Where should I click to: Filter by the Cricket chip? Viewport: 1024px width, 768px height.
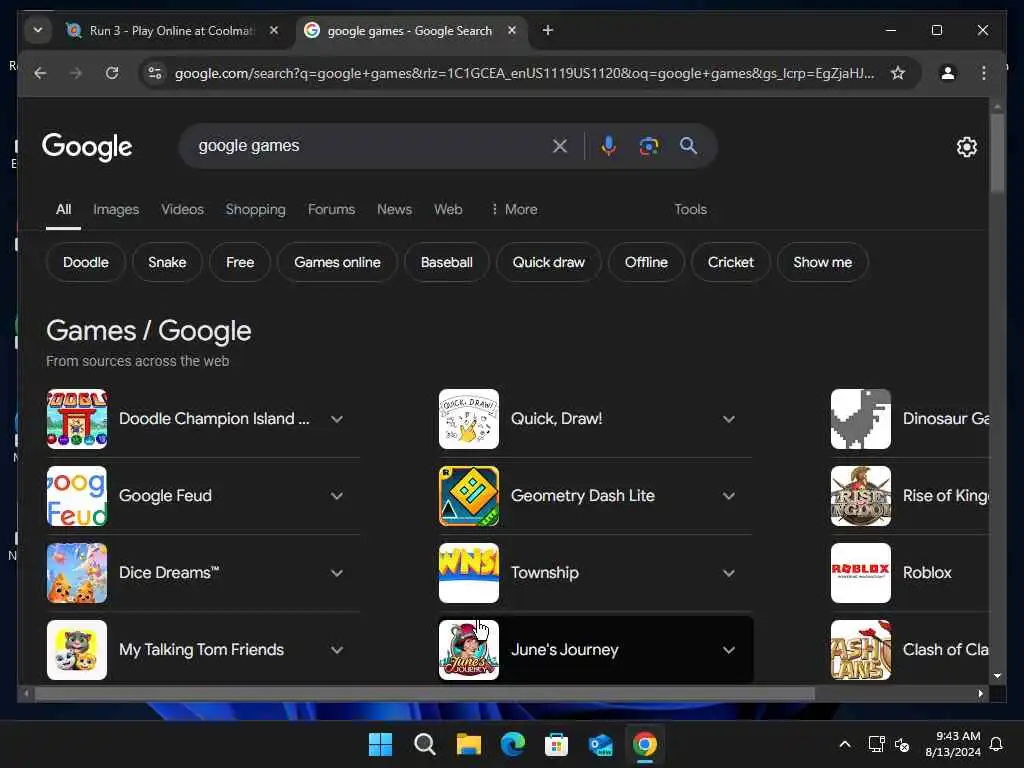[730, 263]
